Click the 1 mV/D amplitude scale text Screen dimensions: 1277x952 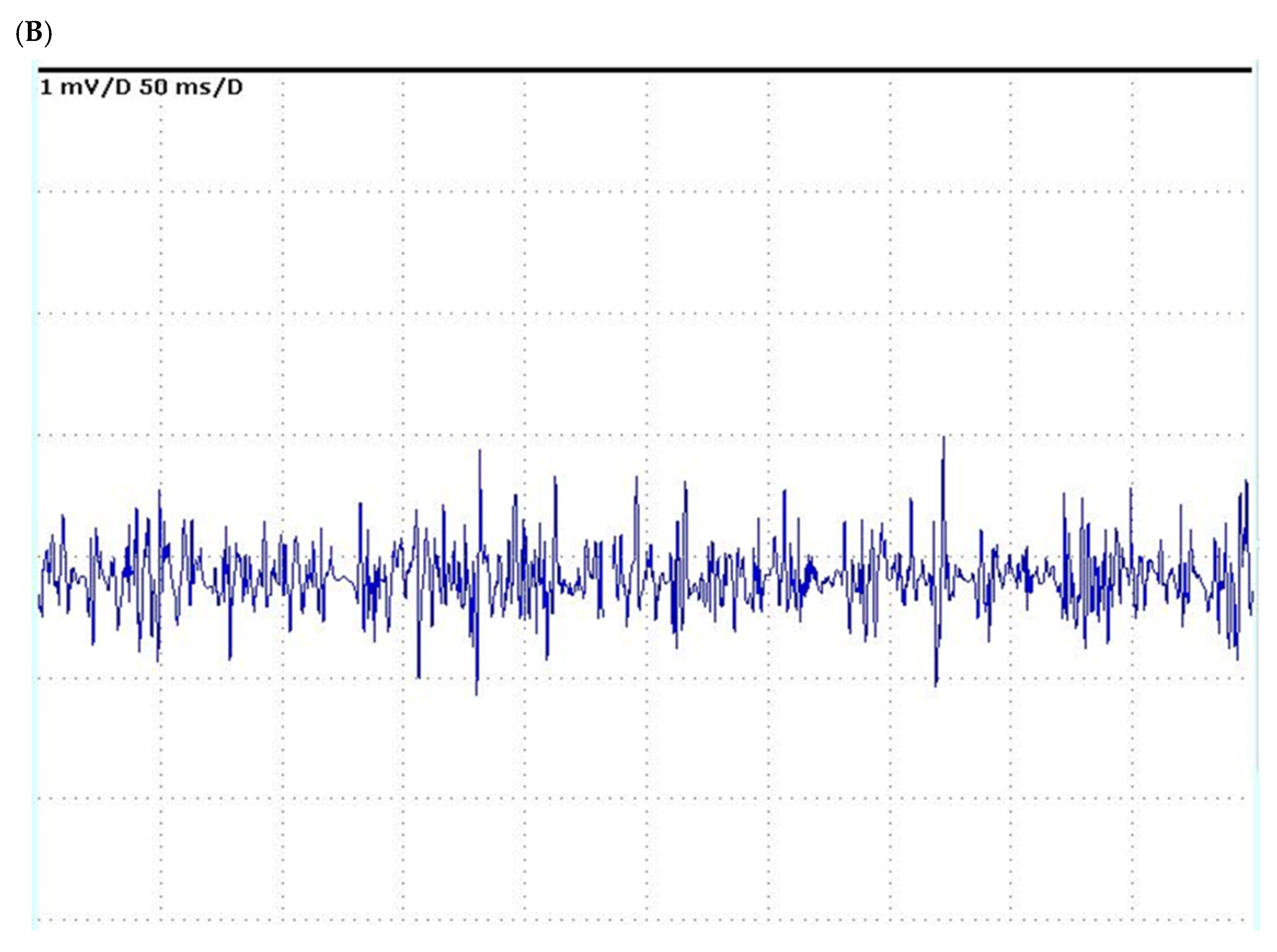pyautogui.click(x=85, y=88)
